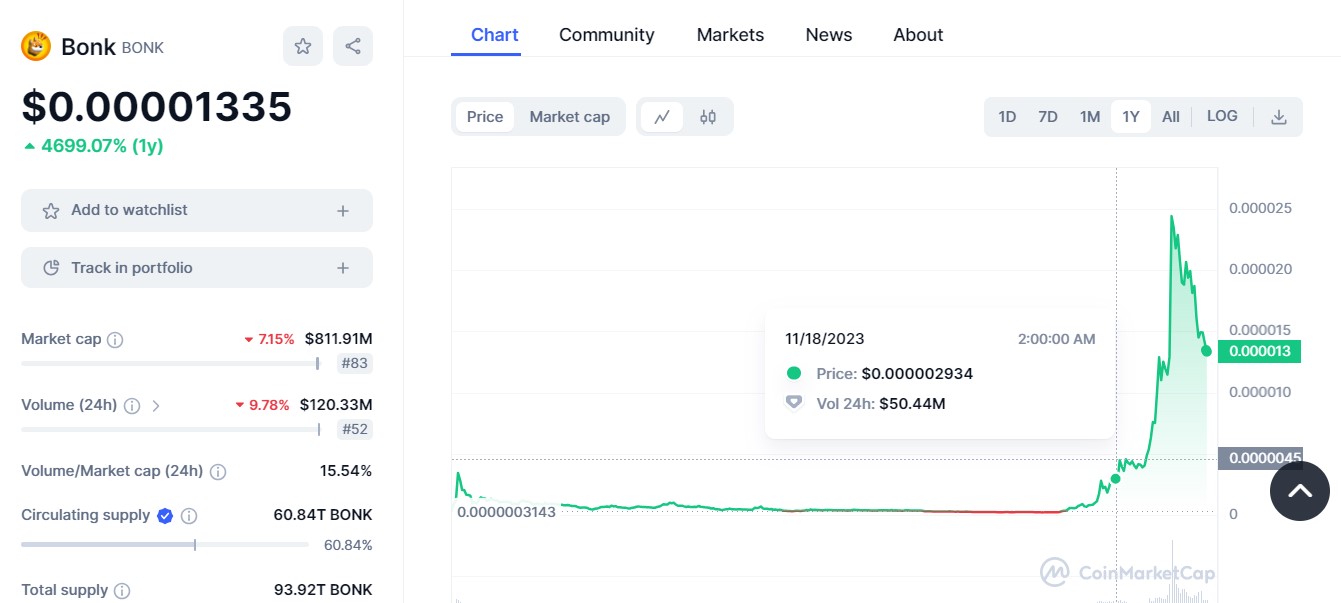Click the verified circulating supply badge
Image resolution: width=1341 pixels, height=603 pixels.
click(165, 516)
